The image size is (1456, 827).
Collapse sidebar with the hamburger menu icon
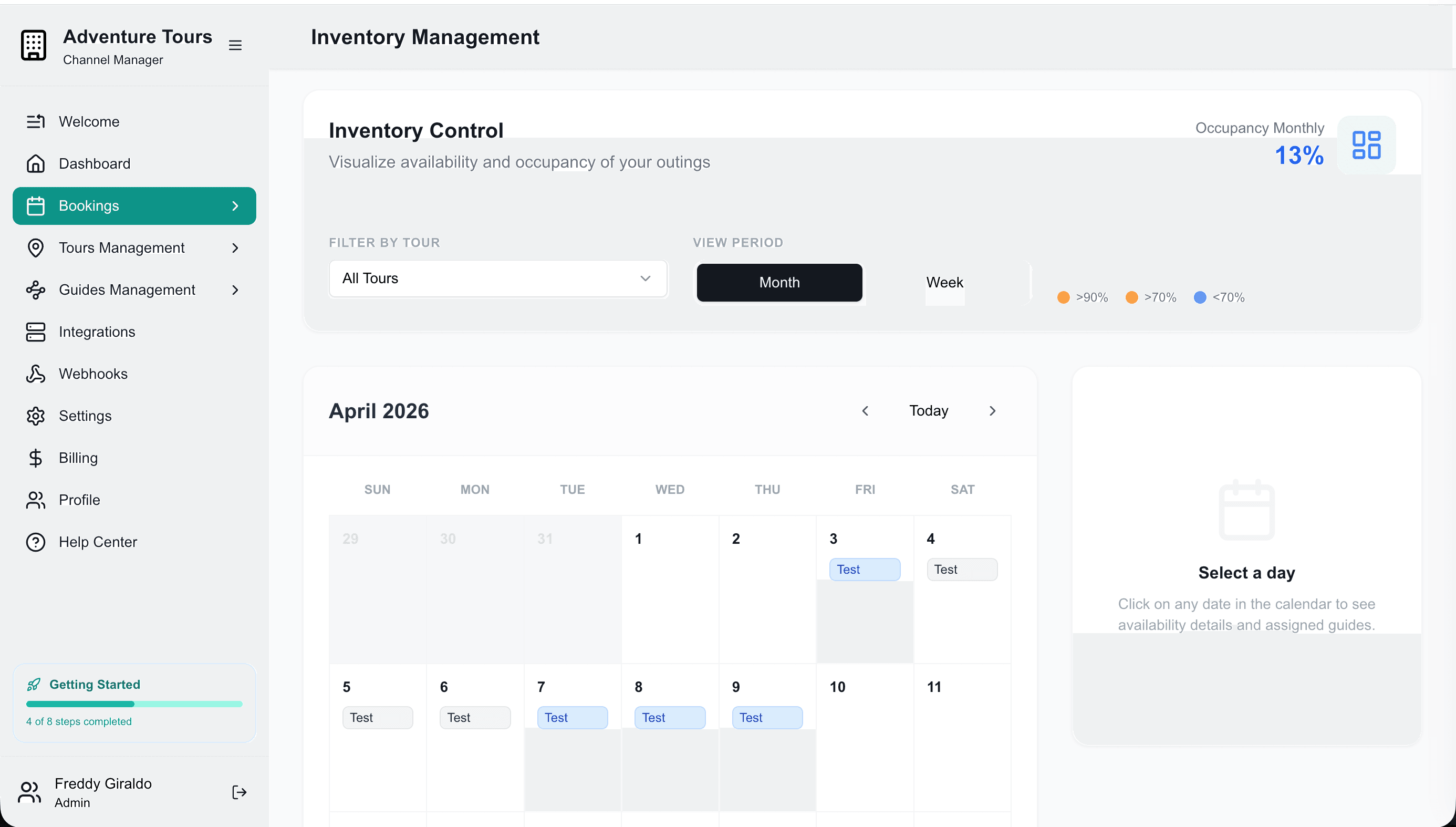click(x=235, y=45)
